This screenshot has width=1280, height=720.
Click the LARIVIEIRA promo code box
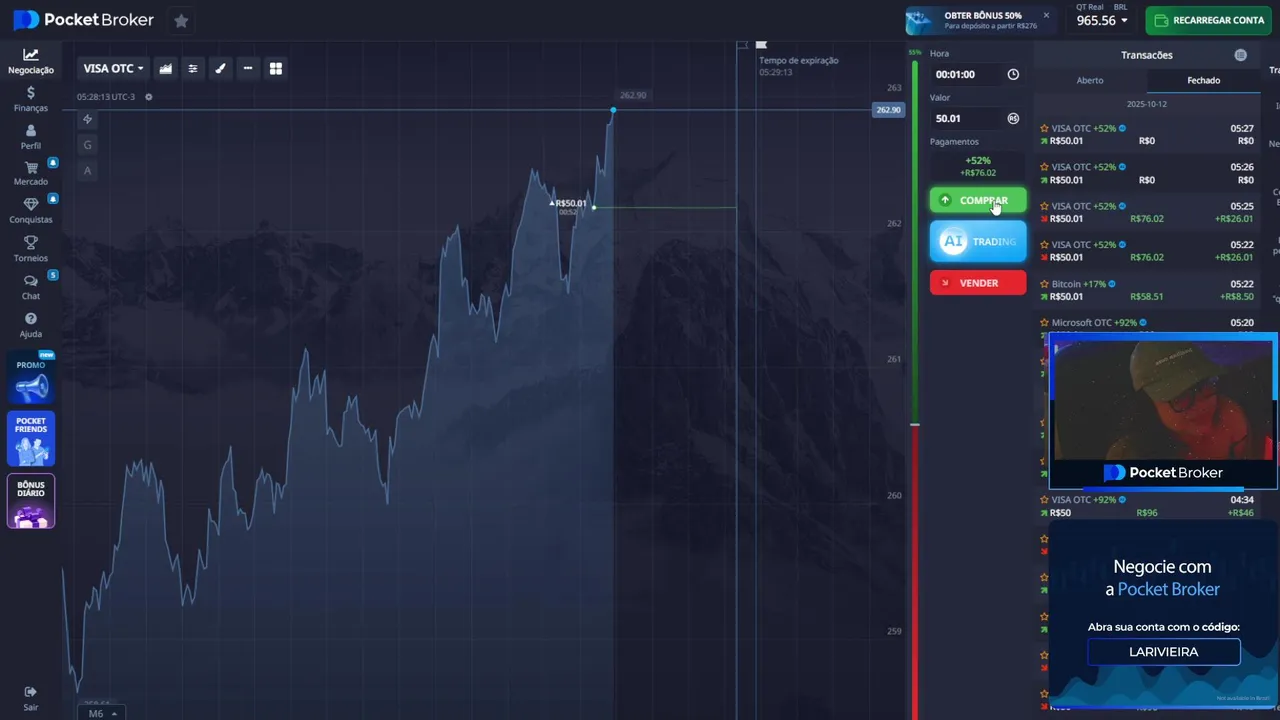click(1164, 652)
